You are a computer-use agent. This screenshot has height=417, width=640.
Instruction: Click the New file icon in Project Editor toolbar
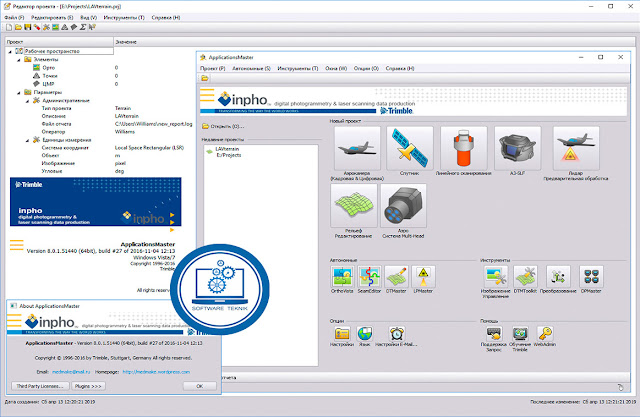(x=9, y=27)
